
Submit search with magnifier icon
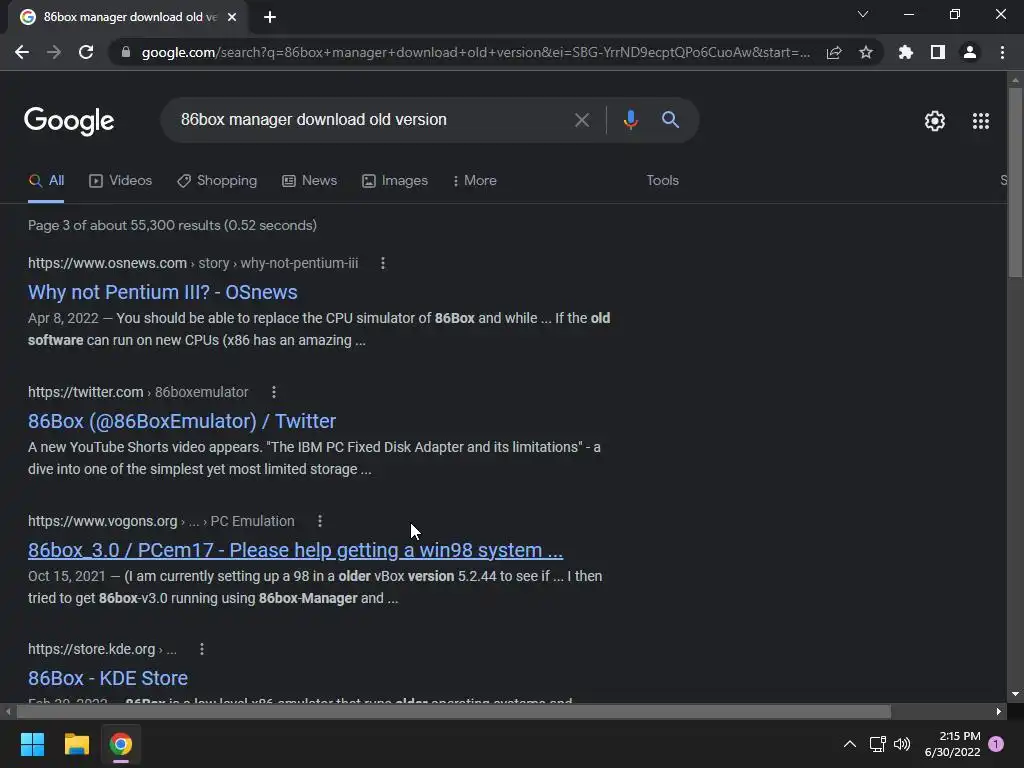click(x=670, y=120)
